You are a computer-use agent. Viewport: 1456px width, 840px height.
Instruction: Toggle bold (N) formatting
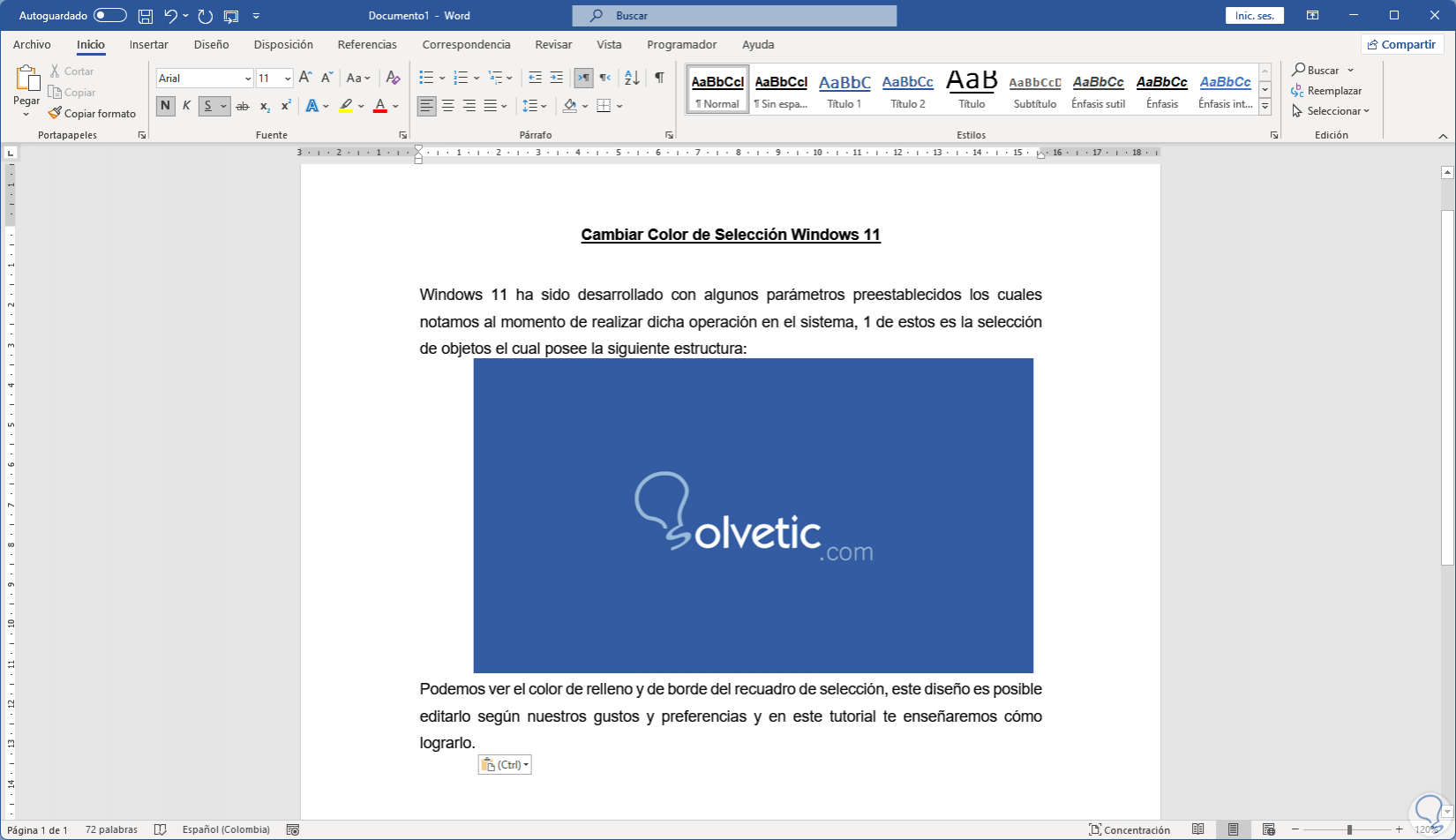click(165, 106)
